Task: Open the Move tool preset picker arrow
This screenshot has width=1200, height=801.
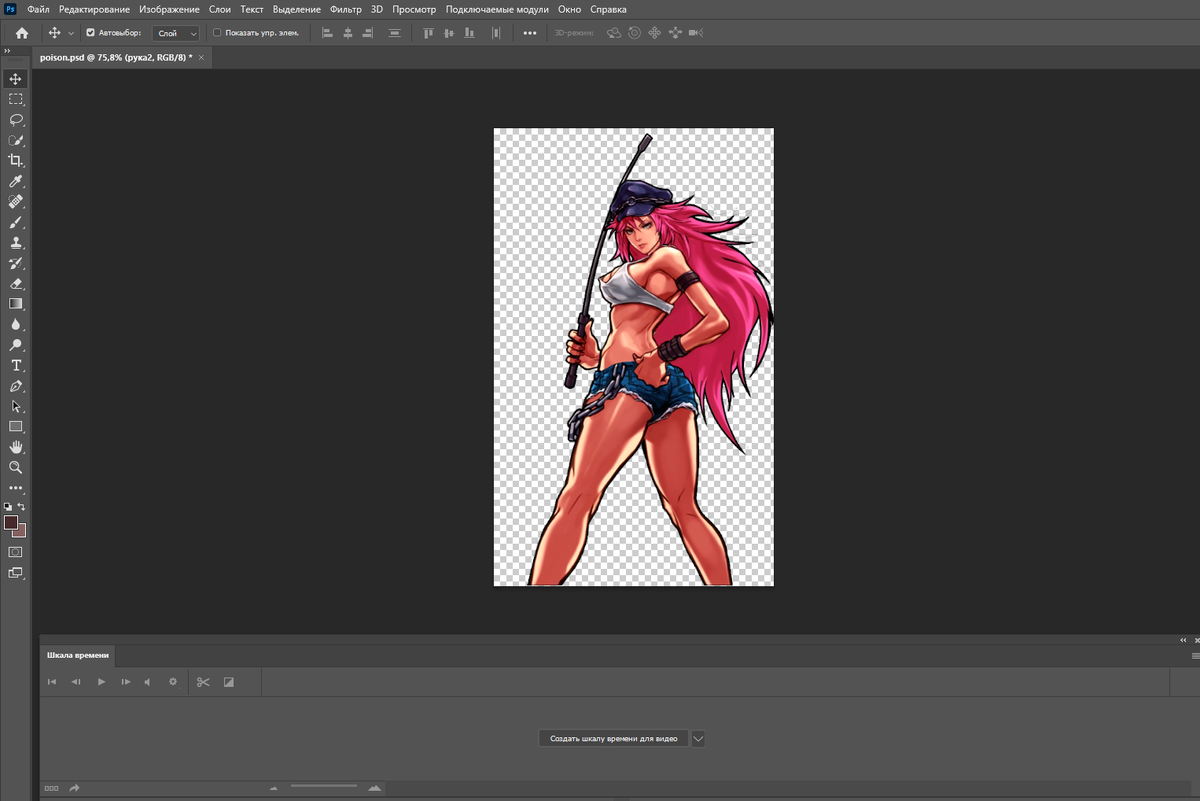Action: coord(71,33)
